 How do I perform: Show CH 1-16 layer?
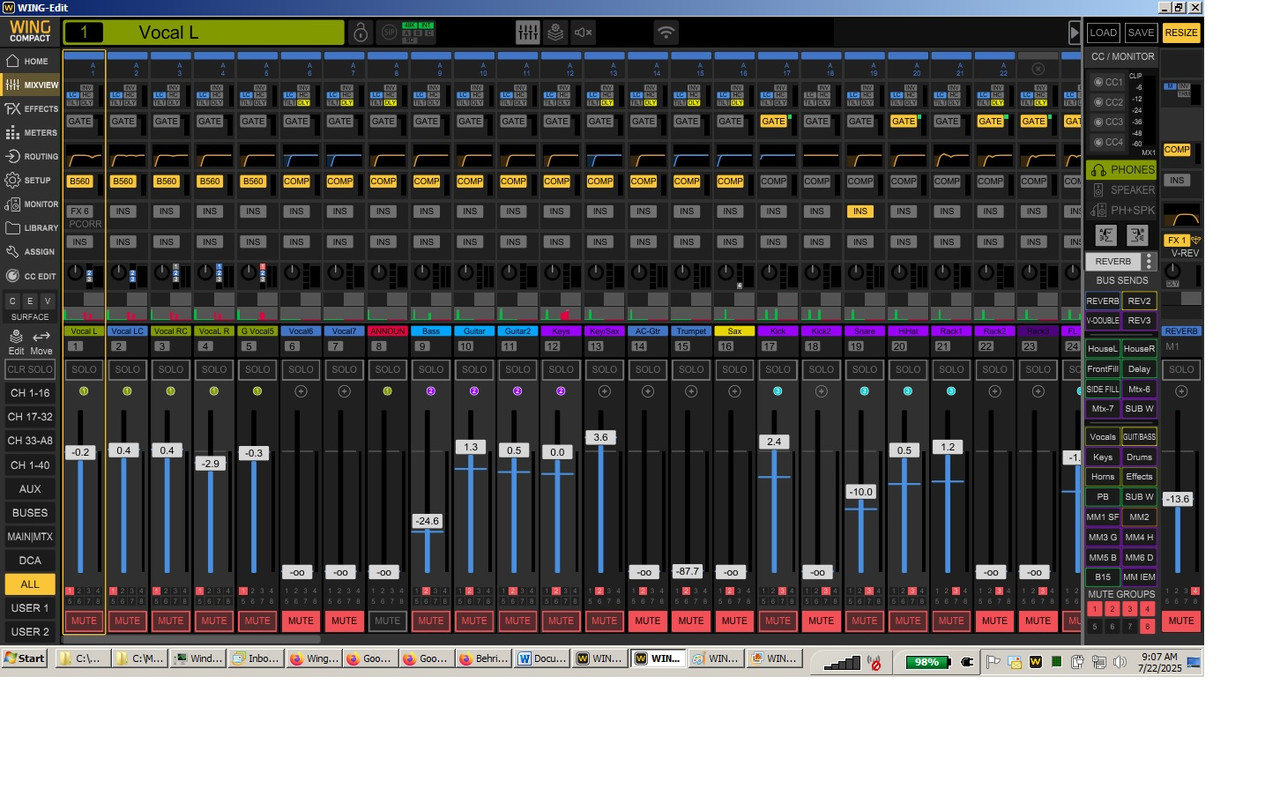[x=30, y=393]
